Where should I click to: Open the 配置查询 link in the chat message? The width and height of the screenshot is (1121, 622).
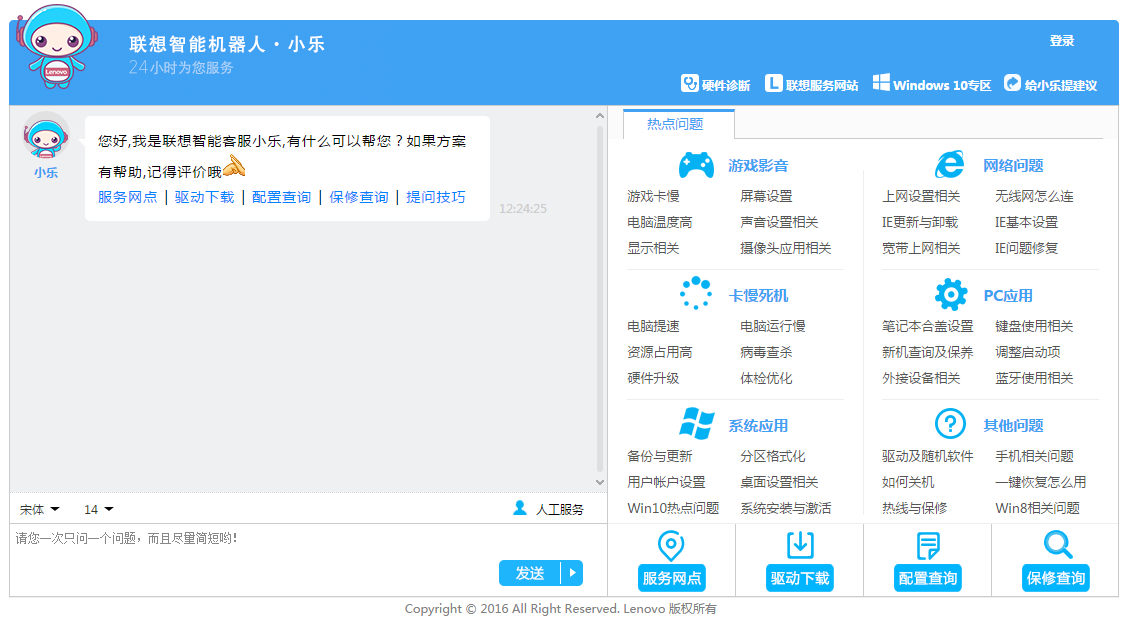pyautogui.click(x=282, y=197)
